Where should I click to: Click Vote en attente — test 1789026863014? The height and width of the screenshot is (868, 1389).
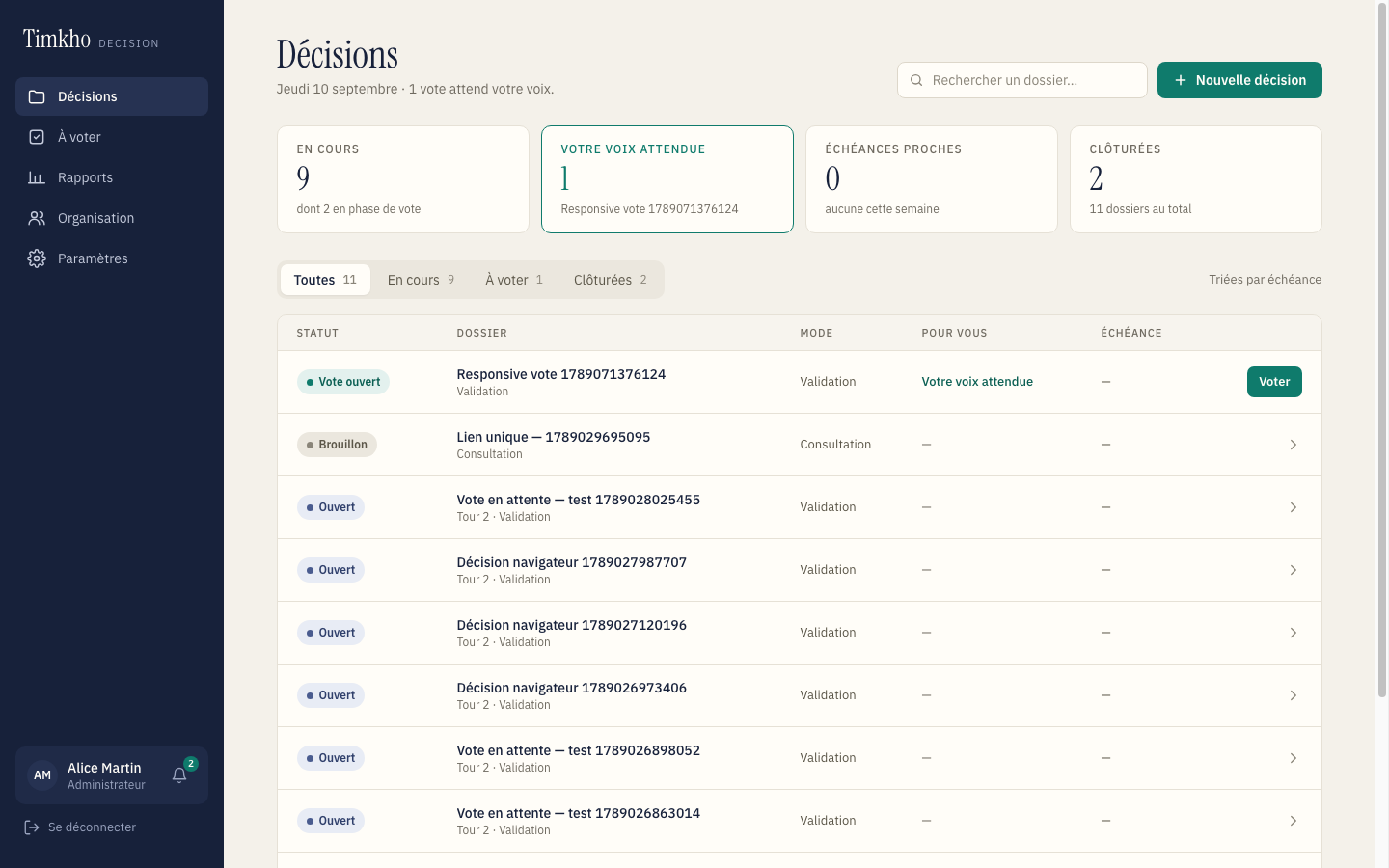pyautogui.click(x=579, y=813)
